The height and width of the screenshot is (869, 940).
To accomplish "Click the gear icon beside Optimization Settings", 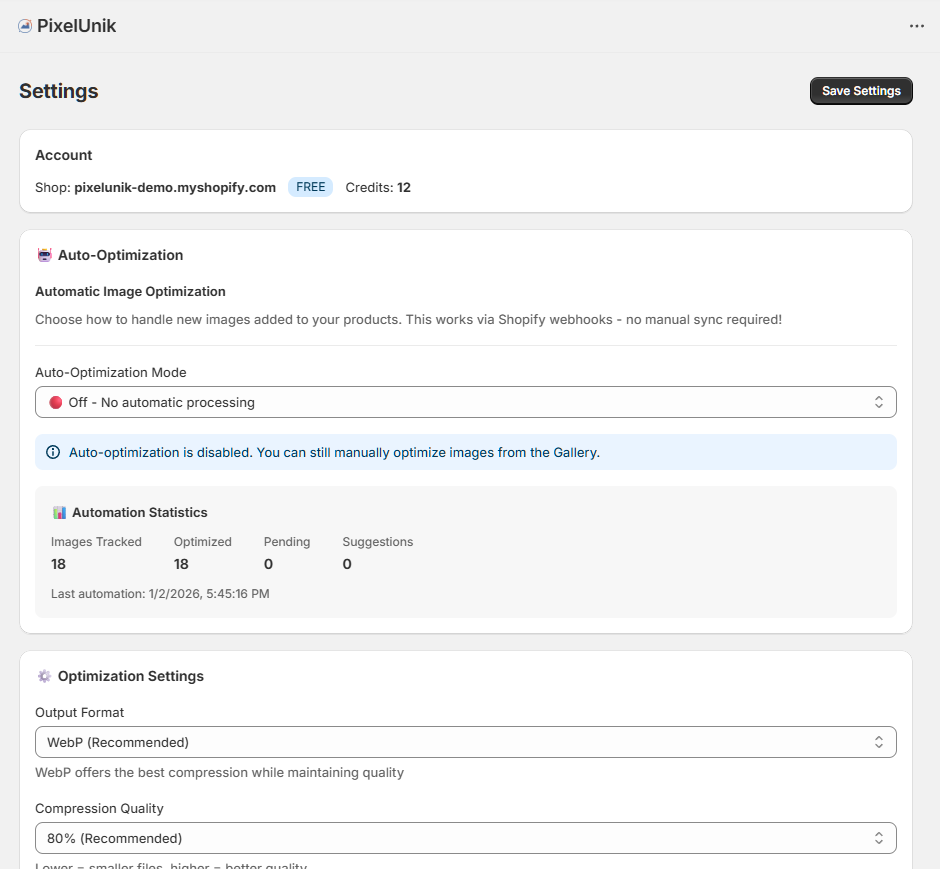I will (44, 676).
